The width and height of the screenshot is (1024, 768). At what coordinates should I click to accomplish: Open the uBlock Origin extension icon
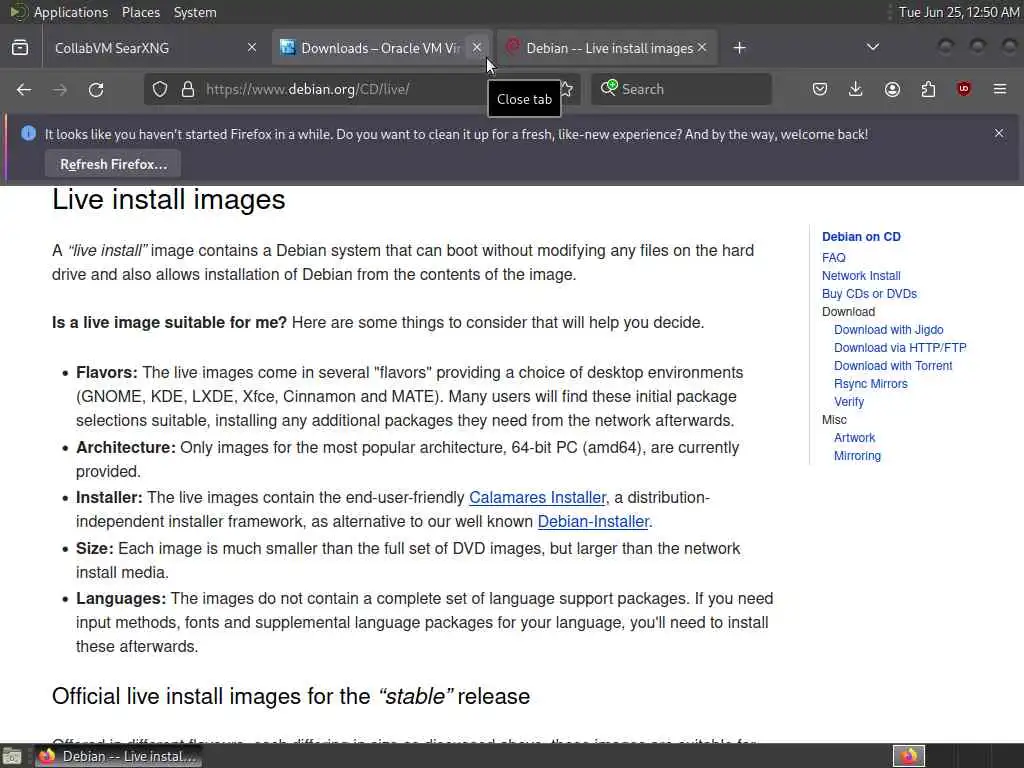[964, 89]
